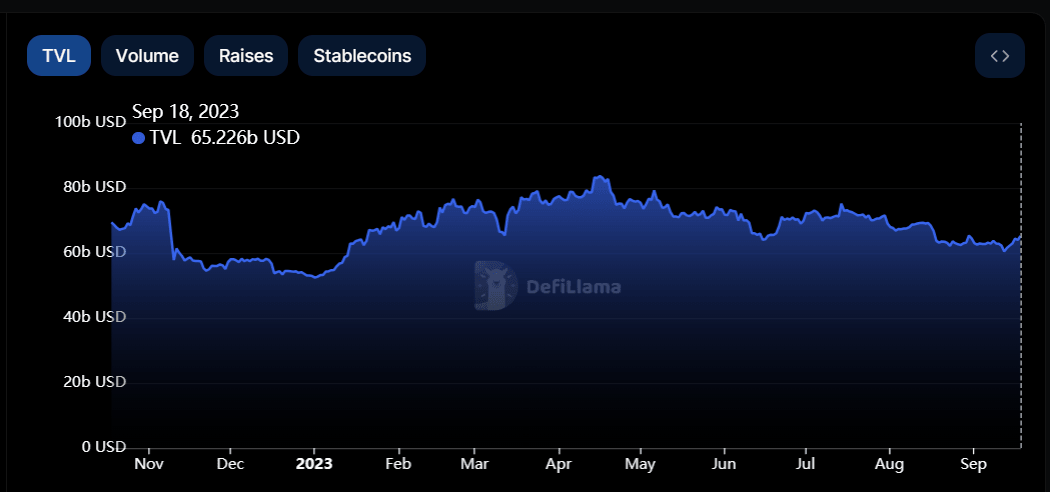This screenshot has height=492, width=1050.
Task: Click the '20b USD' axis label
Action: click(x=96, y=382)
